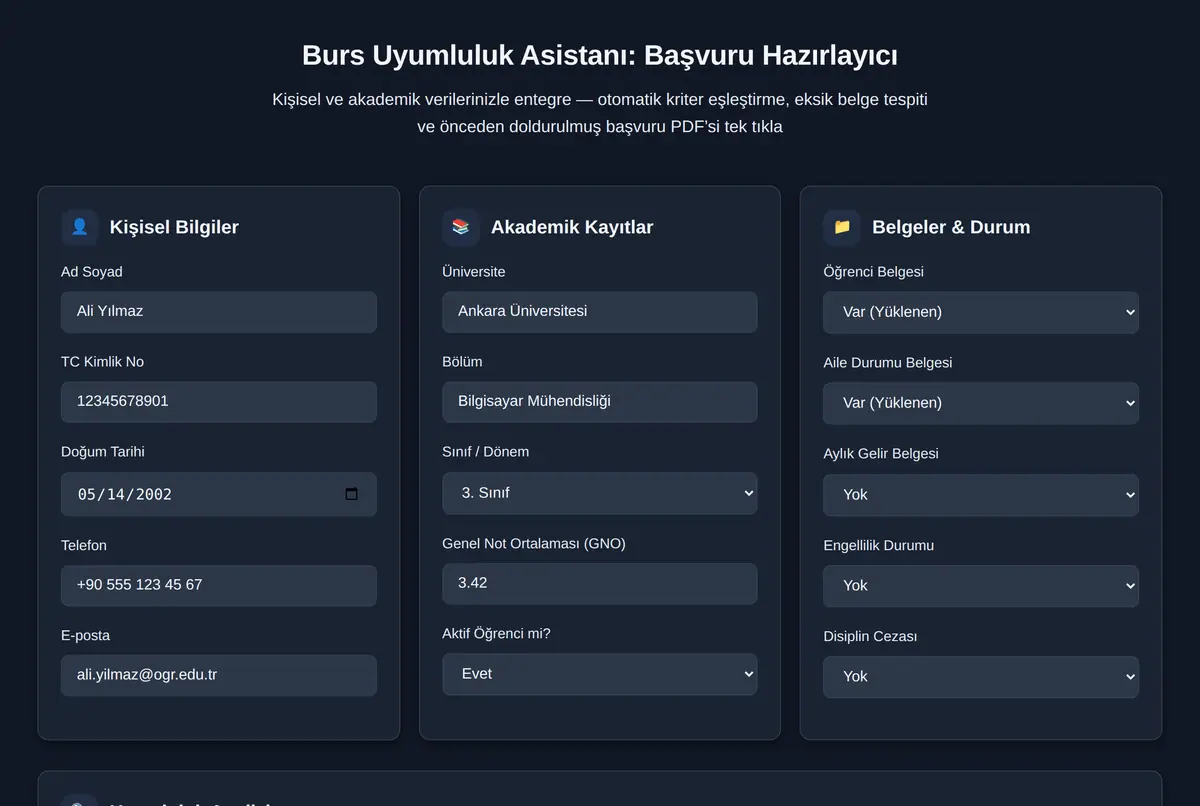The image size is (1200, 806).
Task: Click the Öğrenci Belgesi label
Action: coord(874,272)
